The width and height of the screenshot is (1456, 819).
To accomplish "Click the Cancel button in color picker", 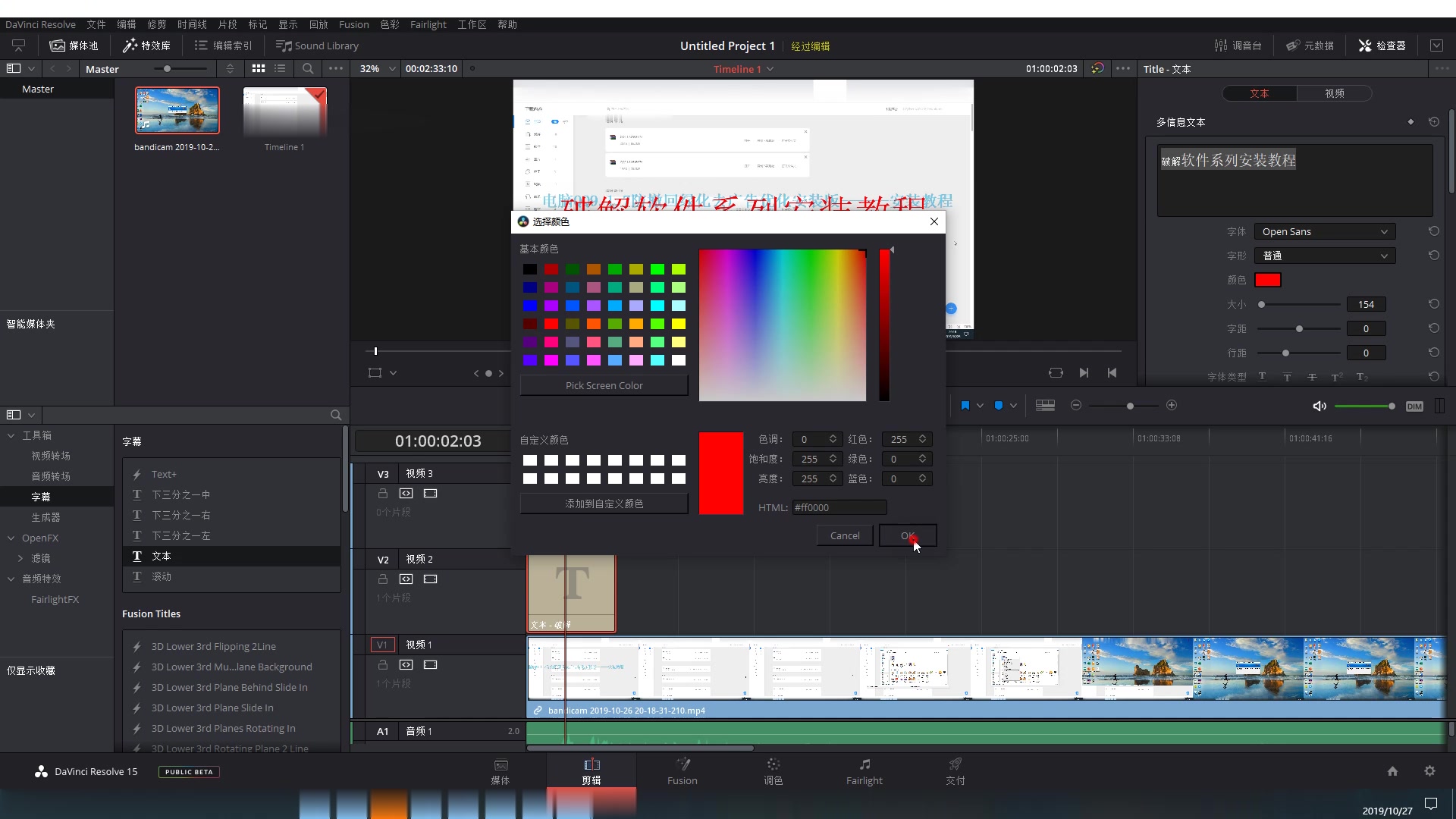I will pyautogui.click(x=845, y=535).
